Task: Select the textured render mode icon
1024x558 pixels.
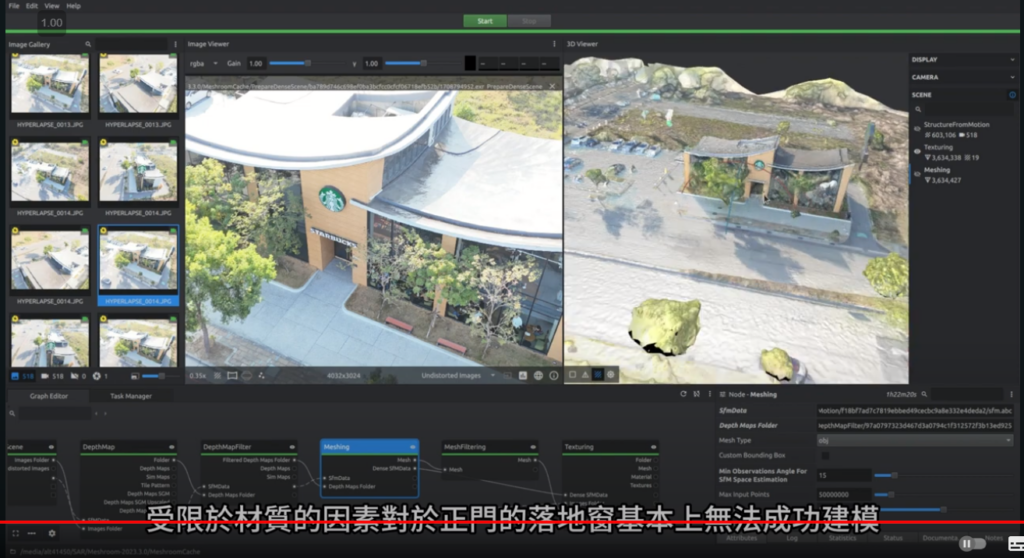Action: pos(598,375)
